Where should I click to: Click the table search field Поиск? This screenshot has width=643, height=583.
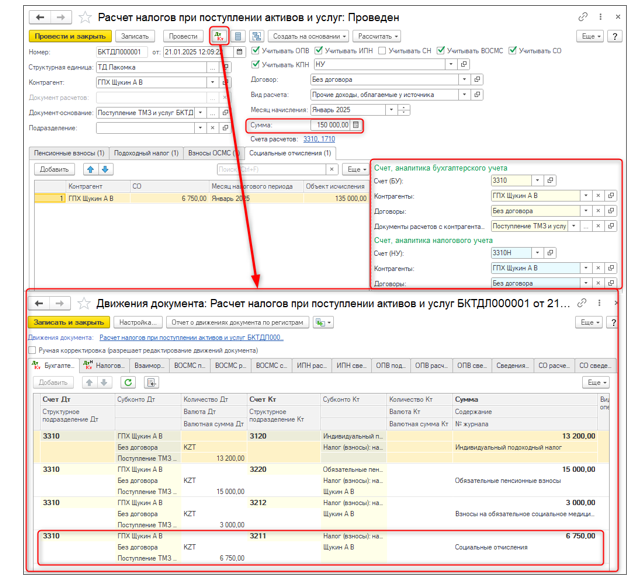click(x=271, y=169)
